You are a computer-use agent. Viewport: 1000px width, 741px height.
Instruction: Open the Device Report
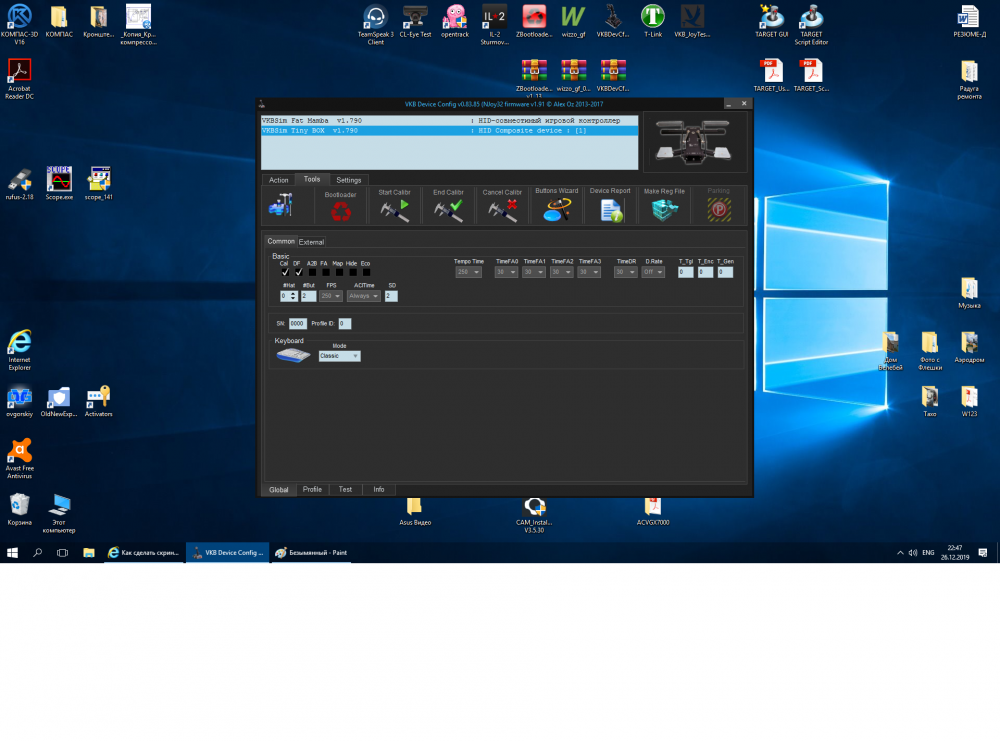tap(610, 210)
